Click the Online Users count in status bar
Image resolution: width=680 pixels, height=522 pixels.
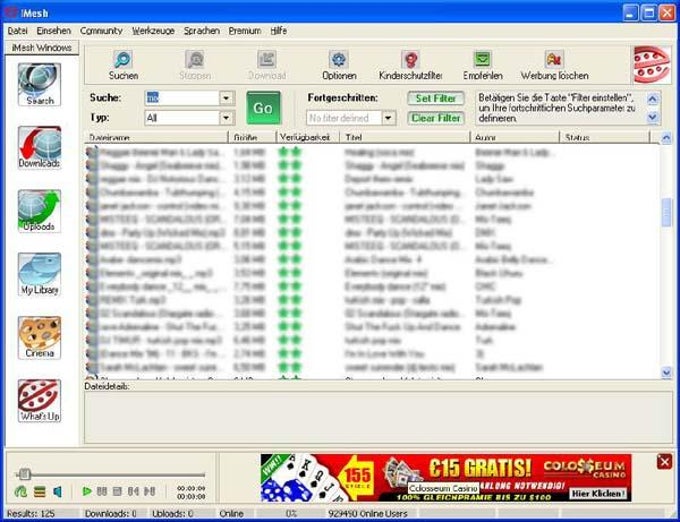coord(368,514)
